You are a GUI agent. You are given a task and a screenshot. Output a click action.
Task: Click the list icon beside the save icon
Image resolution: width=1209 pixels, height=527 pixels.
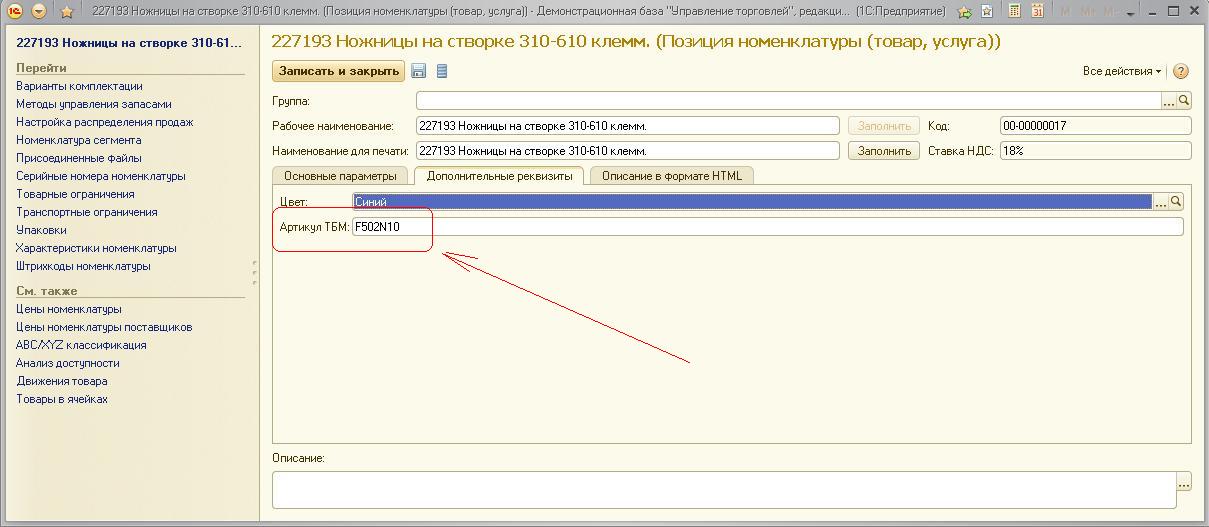point(442,71)
